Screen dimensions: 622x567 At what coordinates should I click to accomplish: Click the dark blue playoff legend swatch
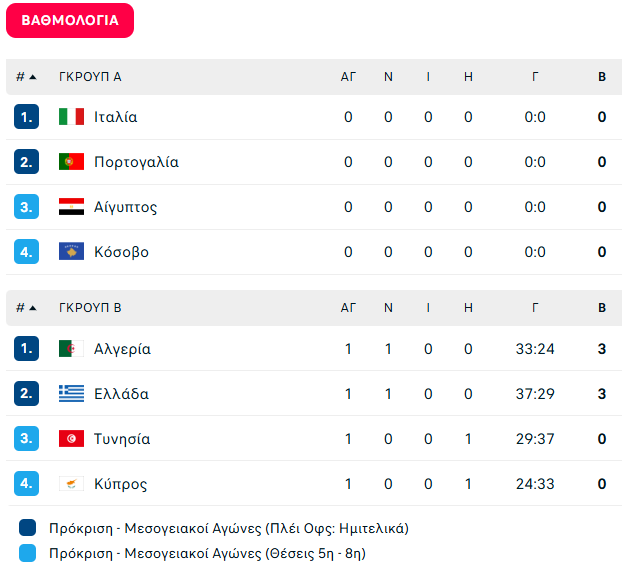pyautogui.click(x=27, y=528)
